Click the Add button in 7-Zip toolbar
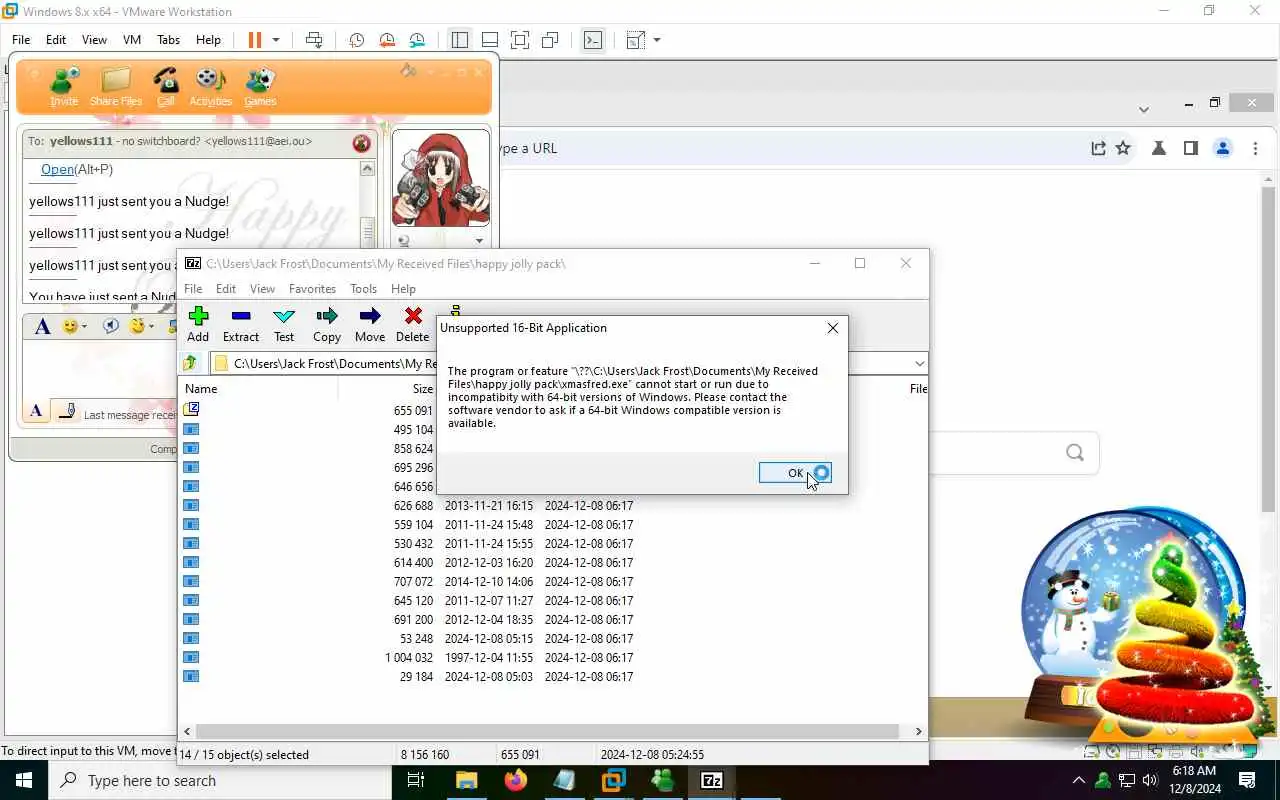Image resolution: width=1280 pixels, height=800 pixels. [198, 325]
